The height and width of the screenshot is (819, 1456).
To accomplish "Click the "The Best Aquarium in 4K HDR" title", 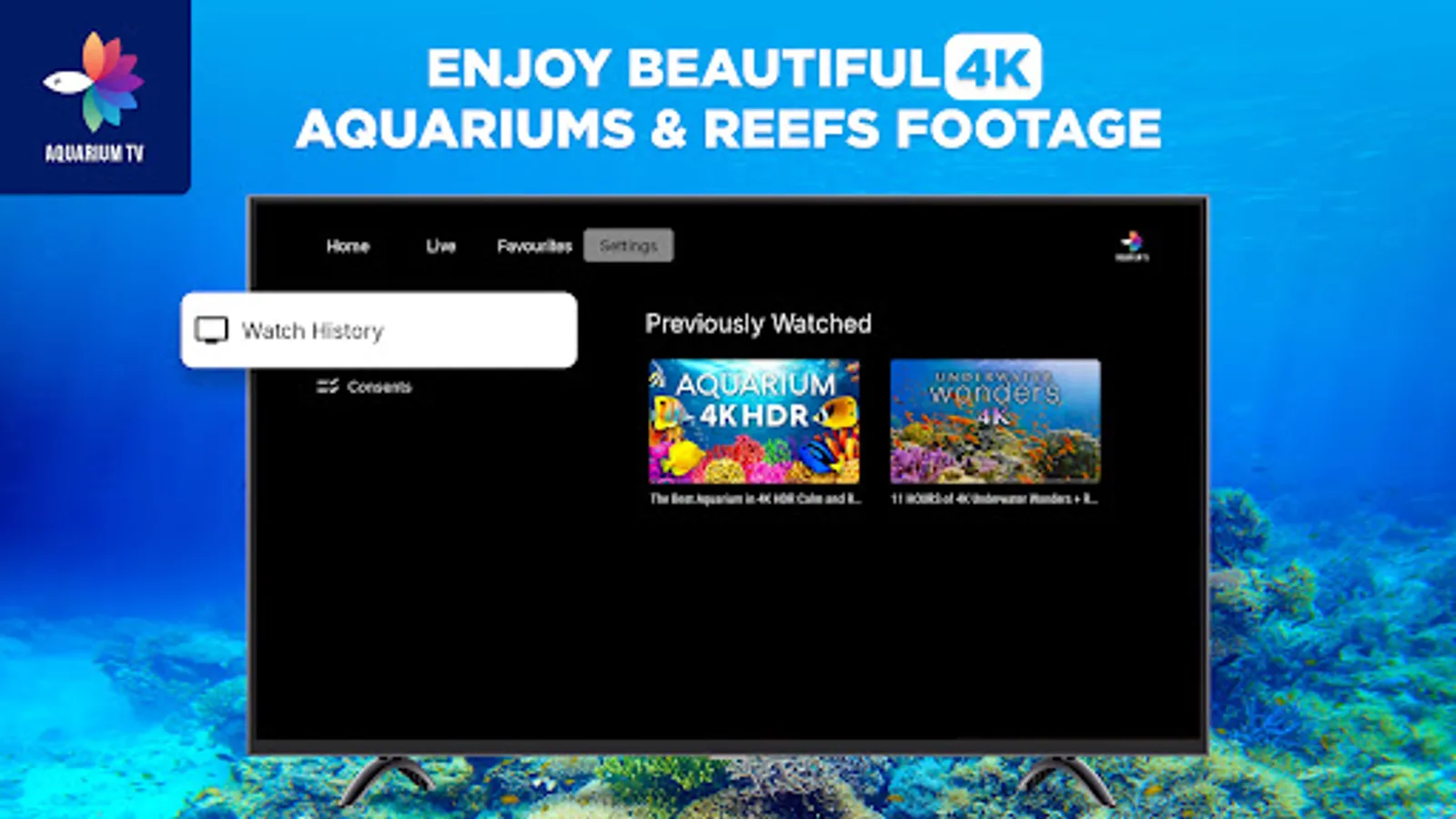I will click(x=754, y=499).
